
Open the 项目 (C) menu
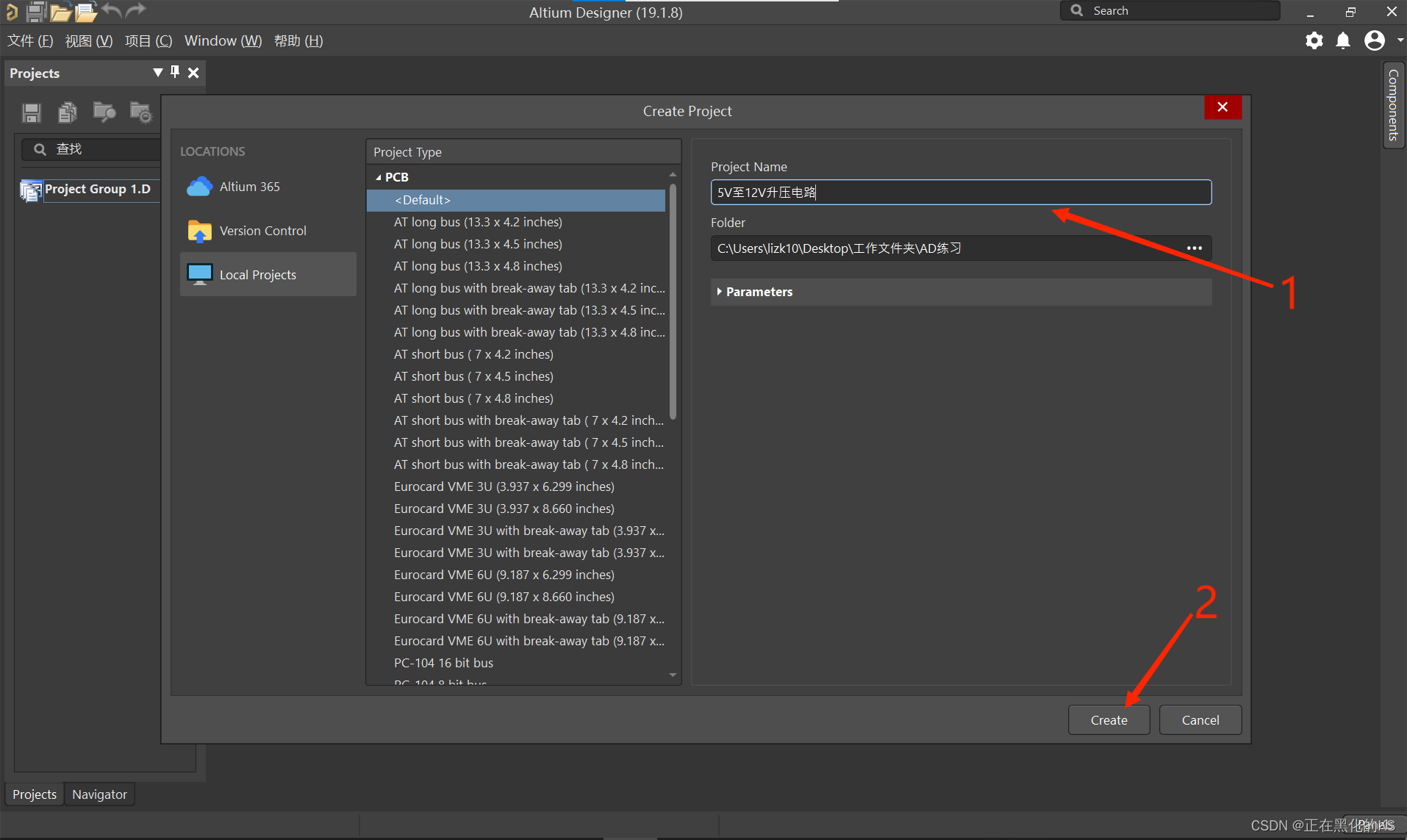click(x=148, y=41)
